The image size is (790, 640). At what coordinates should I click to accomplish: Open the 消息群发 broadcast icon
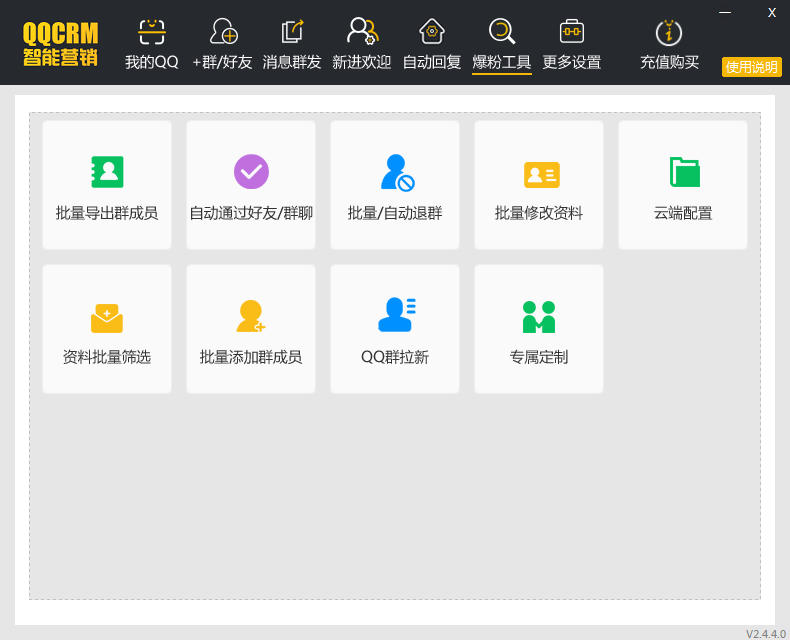[292, 31]
